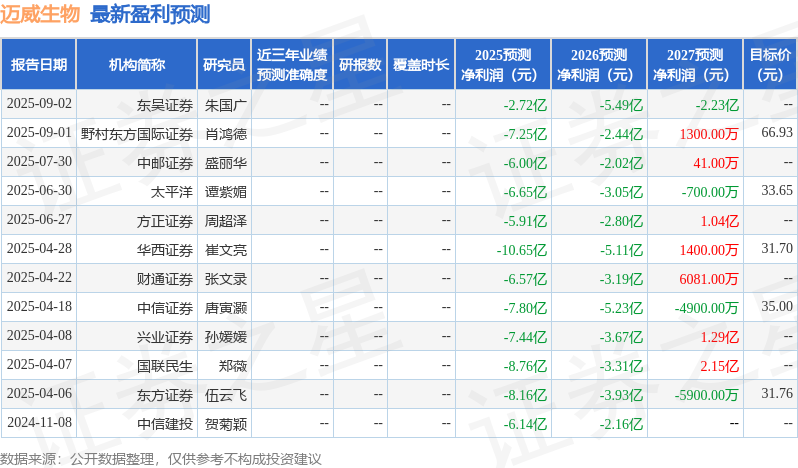Click the date cell 2025-07-30
The width and height of the screenshot is (798, 468).
39,162
